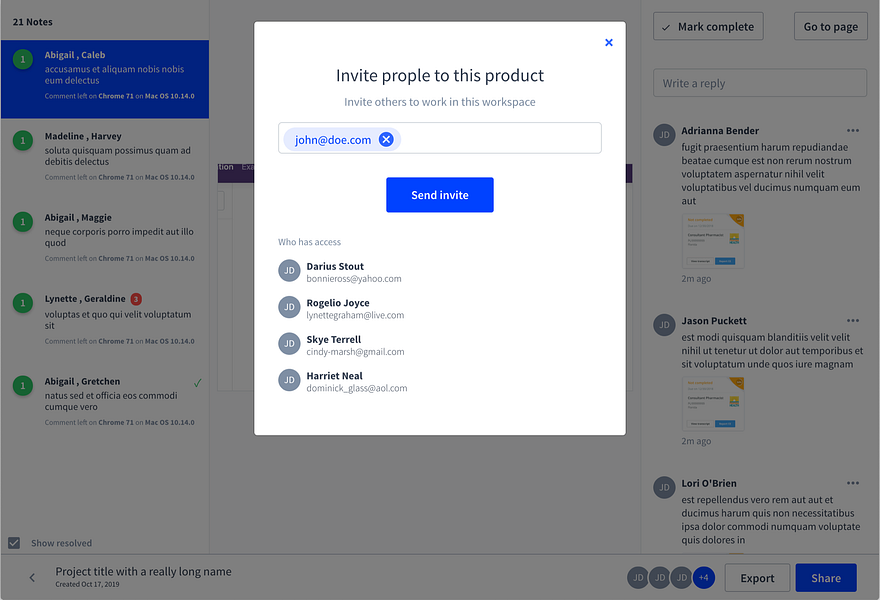Remove john@doe.com email chip
Viewport: 880px width, 600px height.
[386, 140]
